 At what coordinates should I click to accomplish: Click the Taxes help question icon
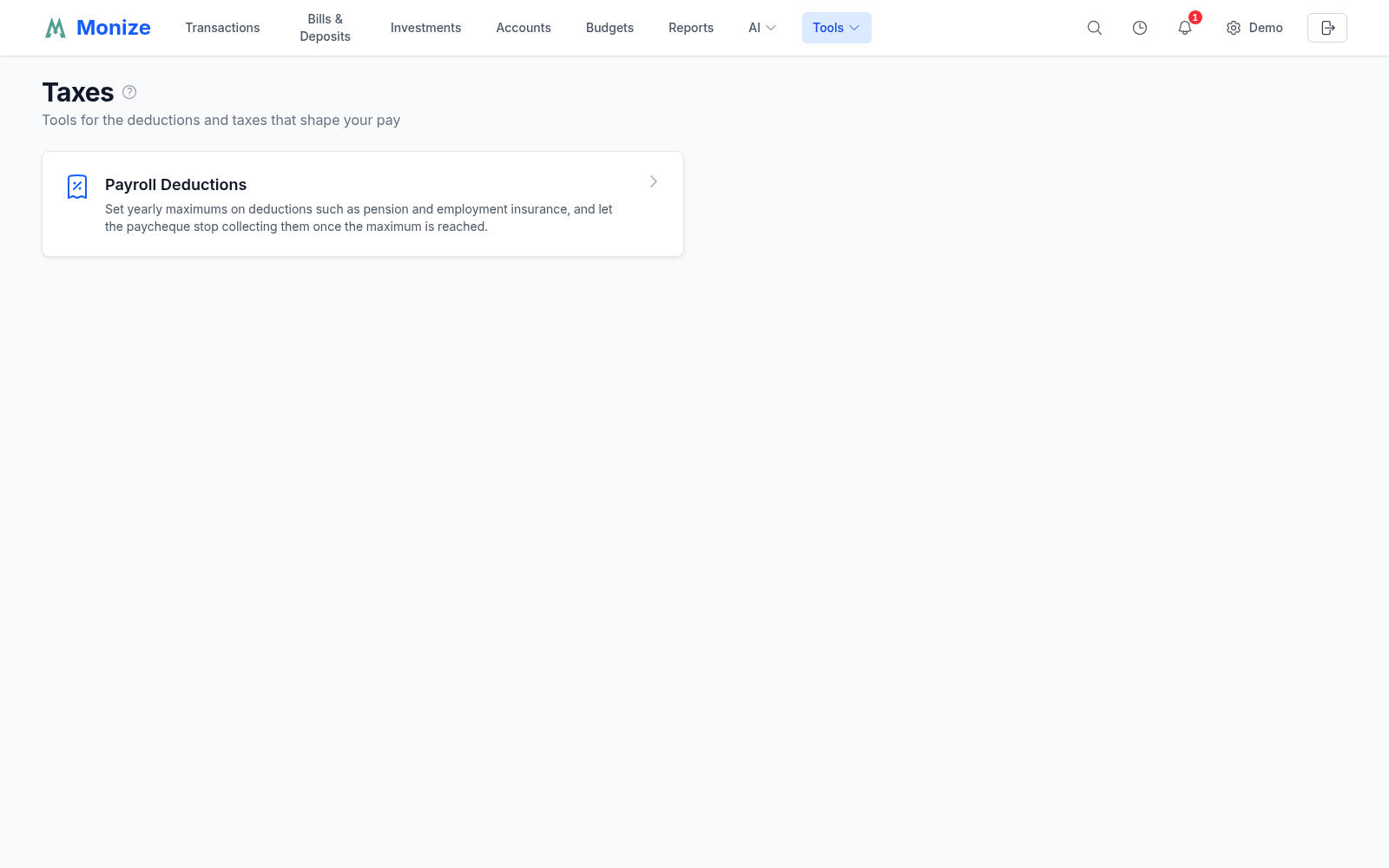[x=129, y=92]
